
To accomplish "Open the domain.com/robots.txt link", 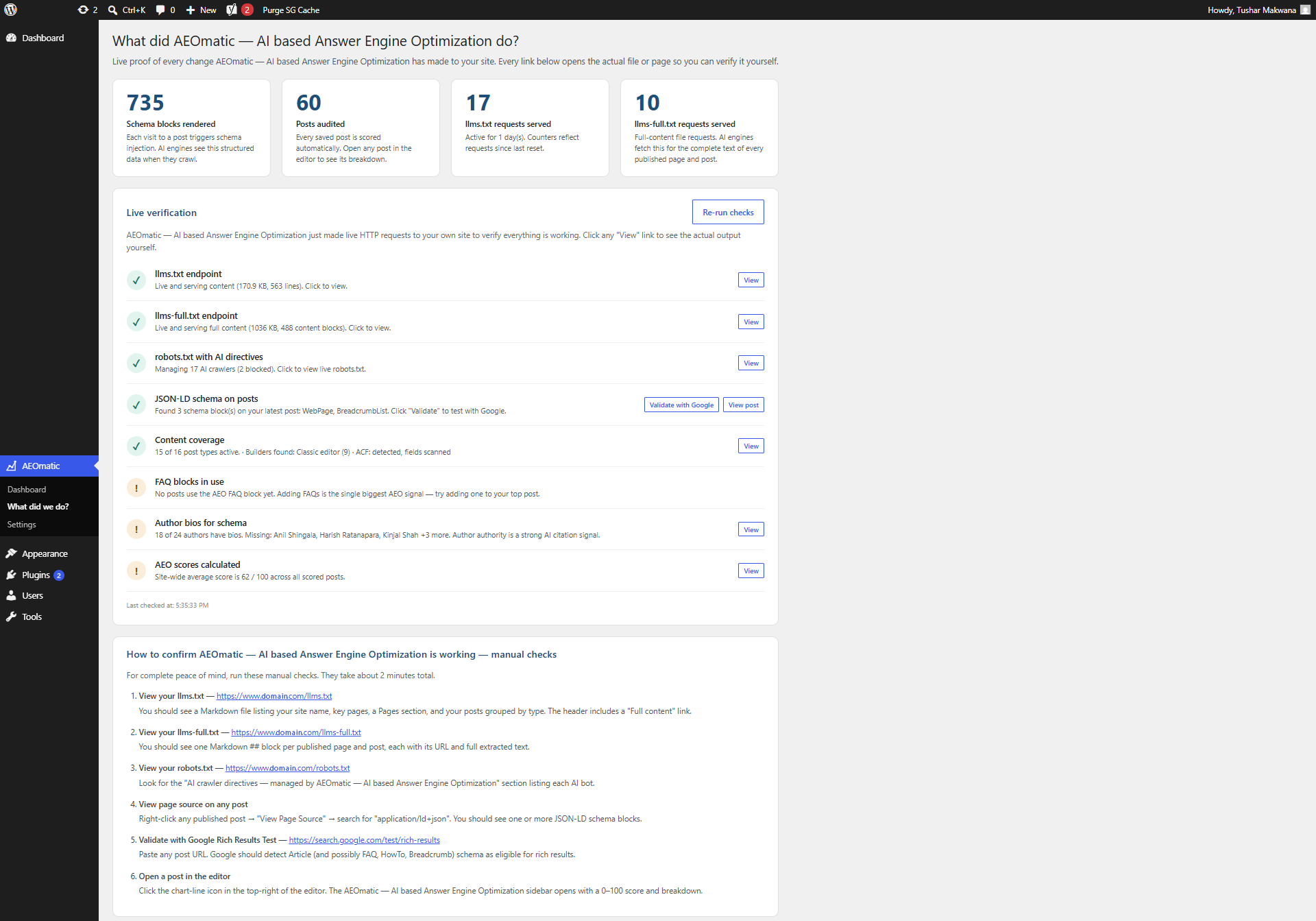I will [x=288, y=768].
